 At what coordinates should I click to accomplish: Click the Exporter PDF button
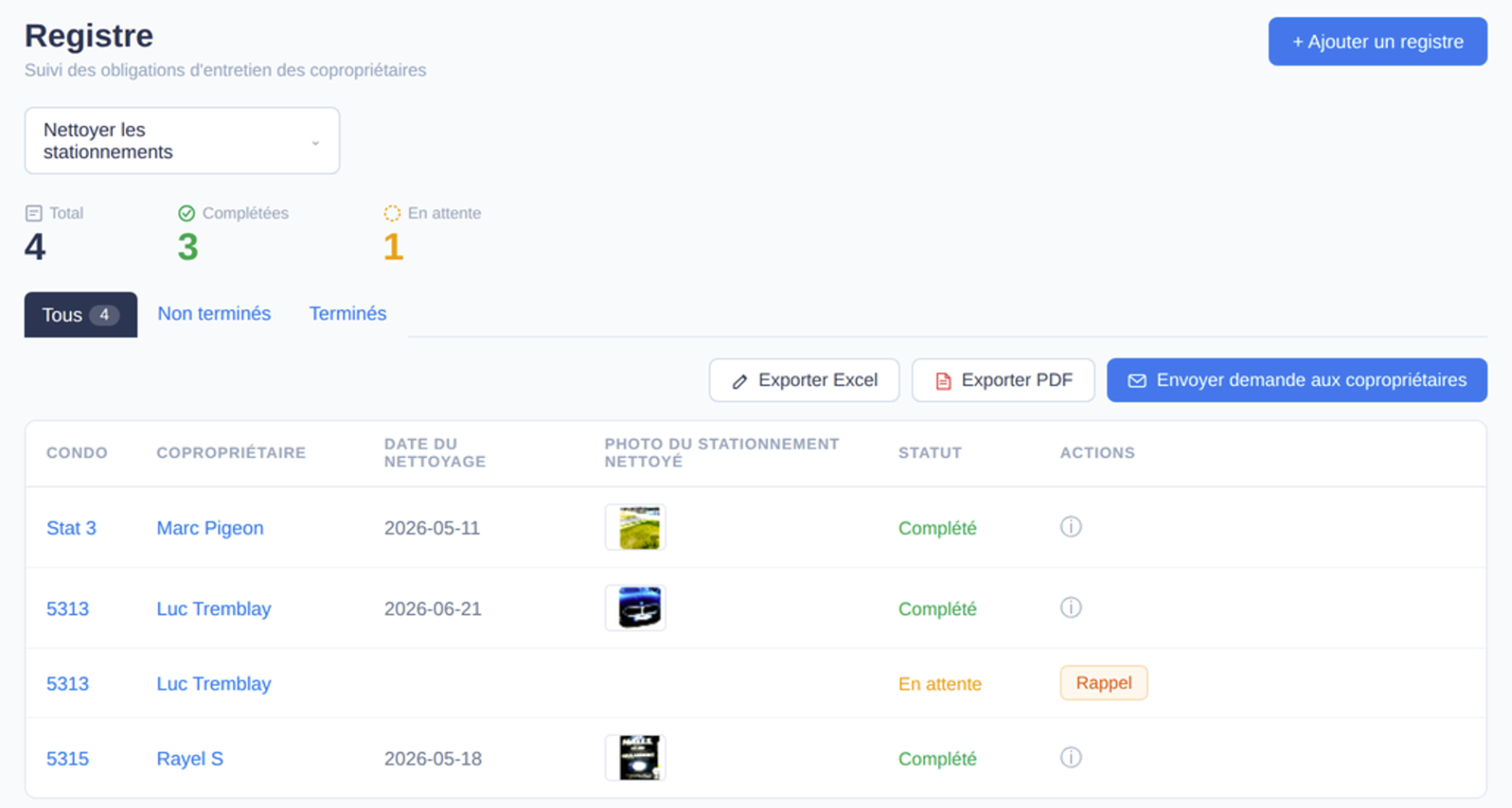click(x=1003, y=380)
